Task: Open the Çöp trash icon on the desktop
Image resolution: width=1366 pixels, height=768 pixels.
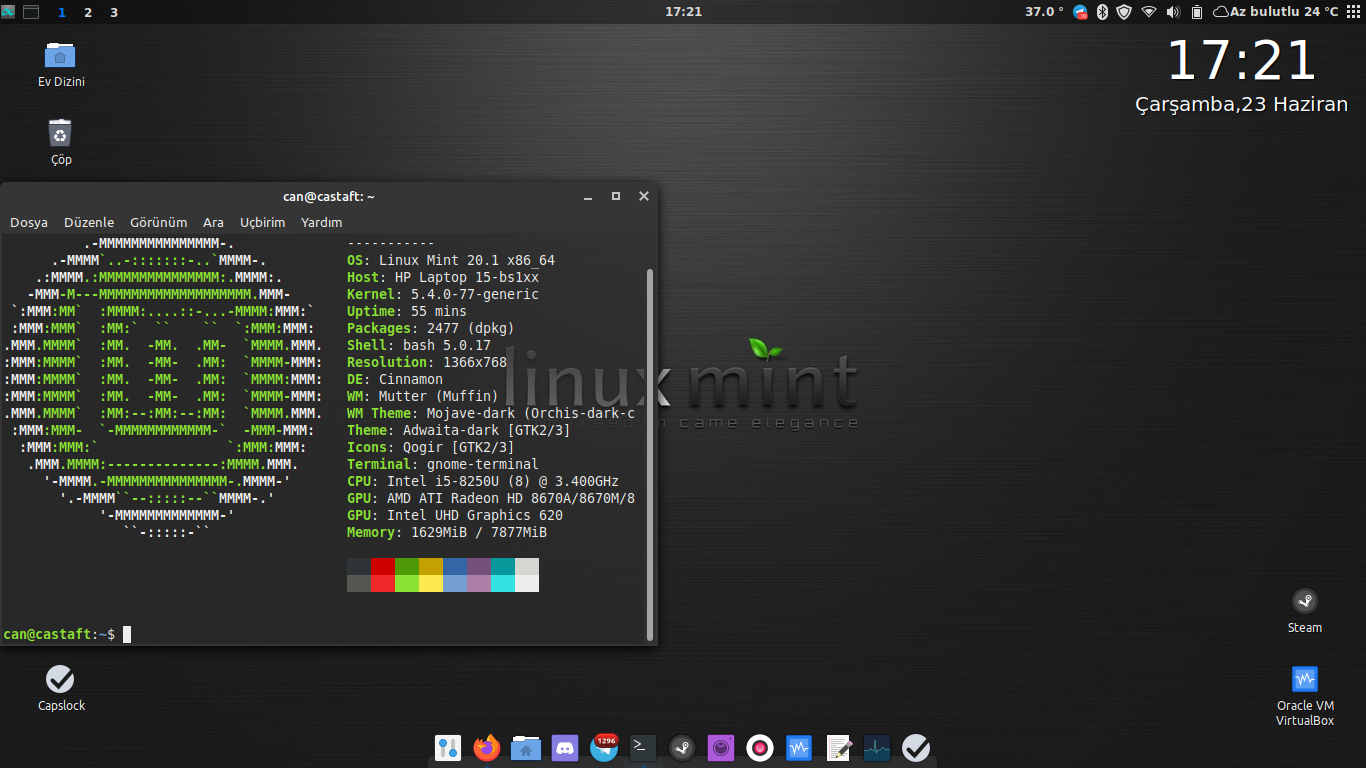Action: pyautogui.click(x=61, y=142)
